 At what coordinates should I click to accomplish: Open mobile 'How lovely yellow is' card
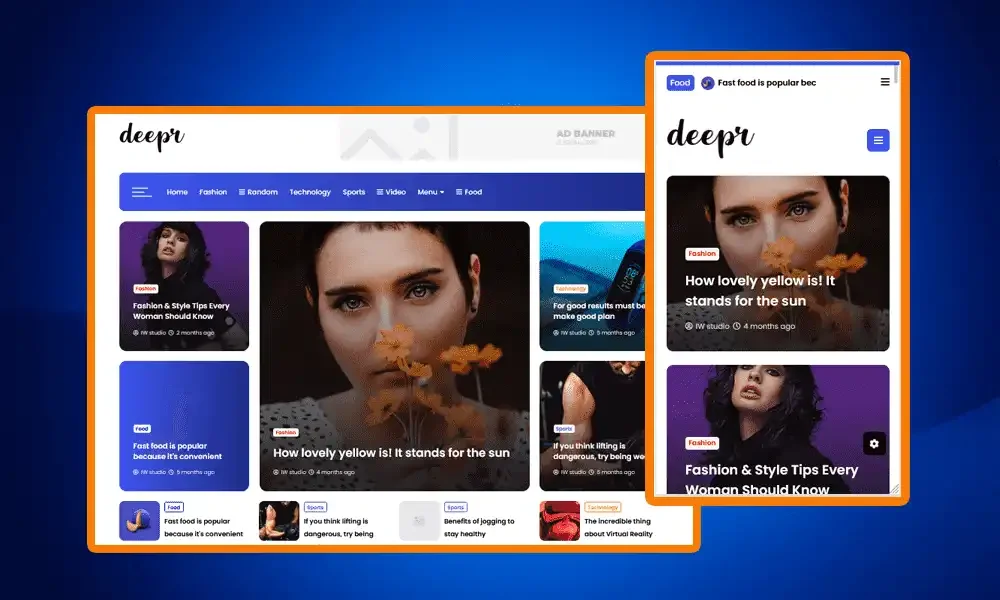pyautogui.click(x=777, y=263)
